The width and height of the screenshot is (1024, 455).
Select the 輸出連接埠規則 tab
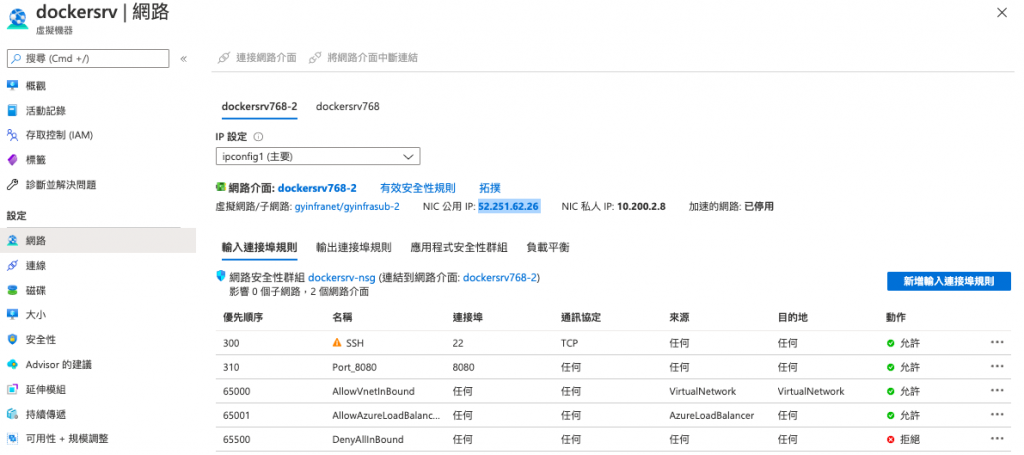[353, 247]
